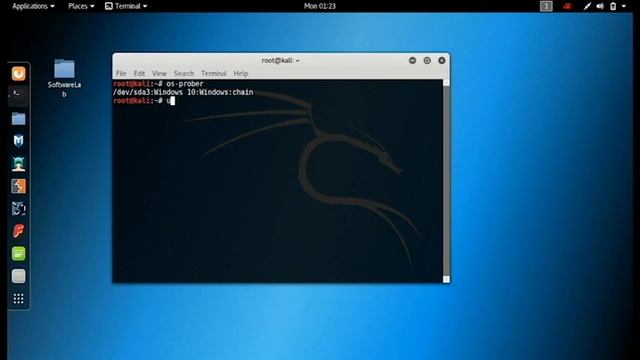The image size is (640, 360).
Task: Maximize the terminal window
Action: point(427,60)
